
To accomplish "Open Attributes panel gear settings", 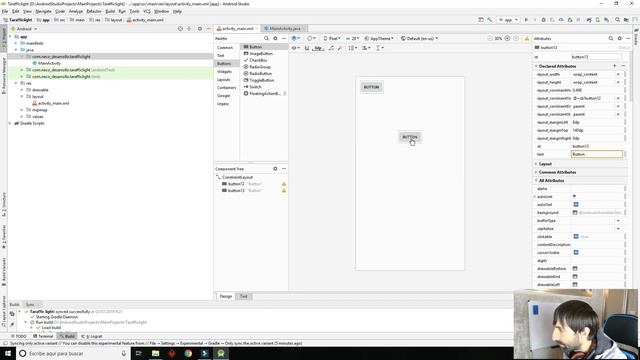I will pyautogui.click(x=620, y=38).
